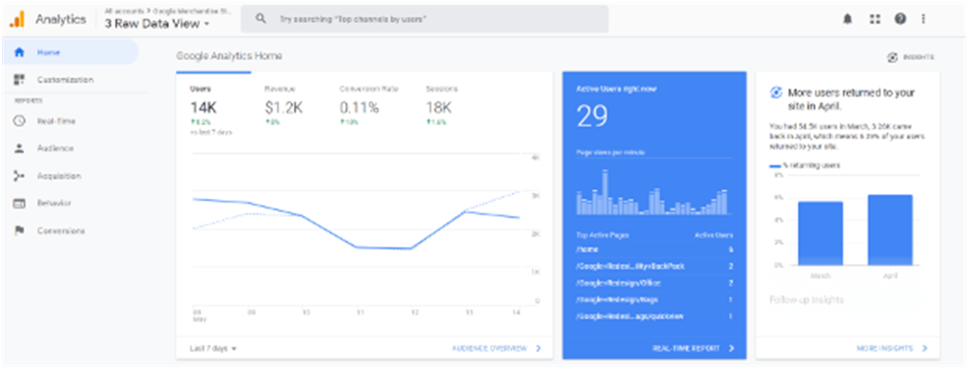This screenshot has width=968, height=369.
Task: Open the notifications bell icon
Action: point(848,19)
